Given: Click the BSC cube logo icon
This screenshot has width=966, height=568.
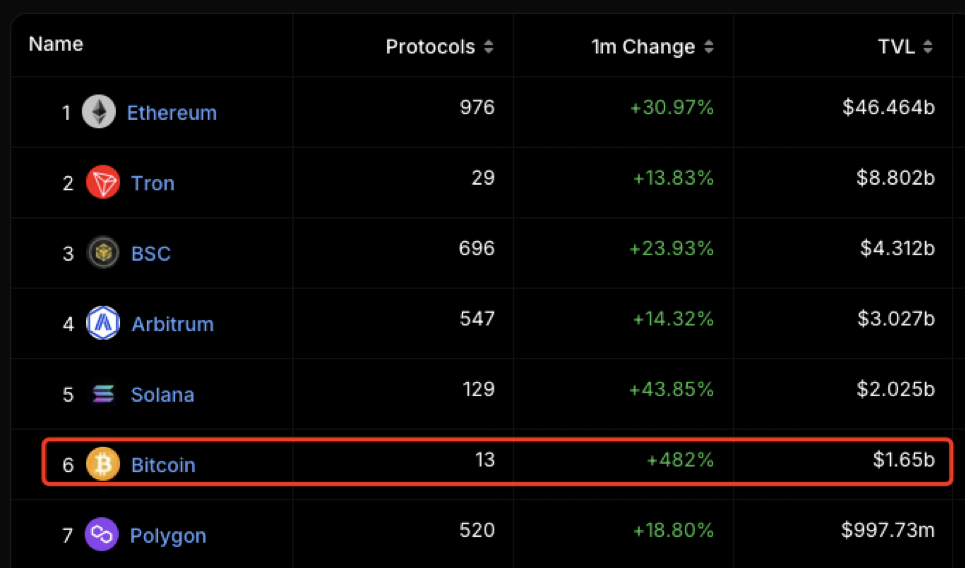Looking at the screenshot, I should coord(102,253).
